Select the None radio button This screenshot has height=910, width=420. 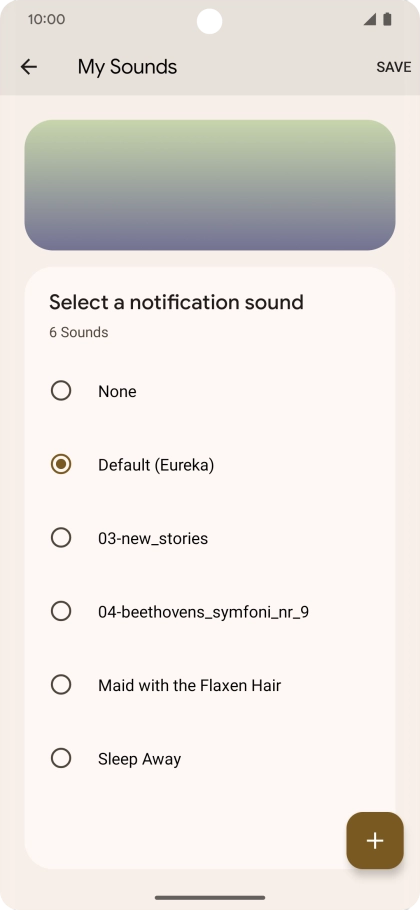click(61, 391)
